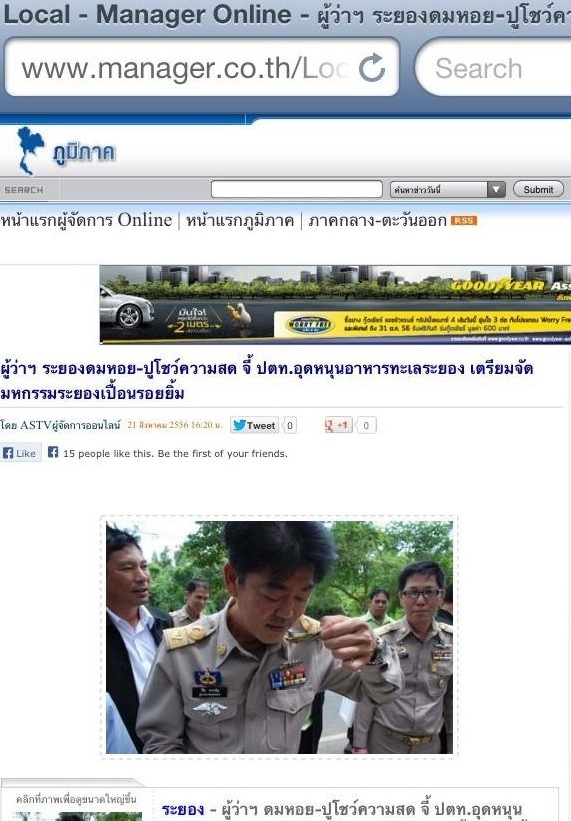Focus the site search text field
This screenshot has height=821, width=571.
point(297,189)
